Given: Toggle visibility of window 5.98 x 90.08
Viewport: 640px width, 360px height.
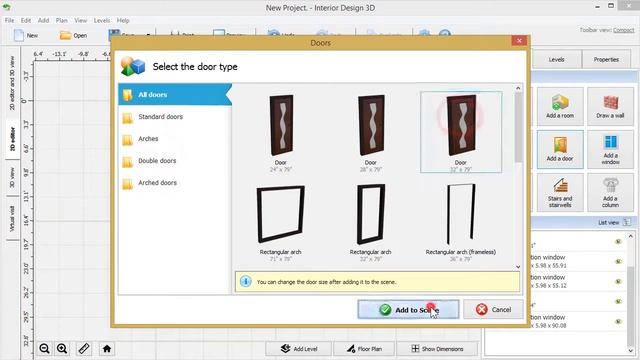Looking at the screenshot, I should coord(618,321).
